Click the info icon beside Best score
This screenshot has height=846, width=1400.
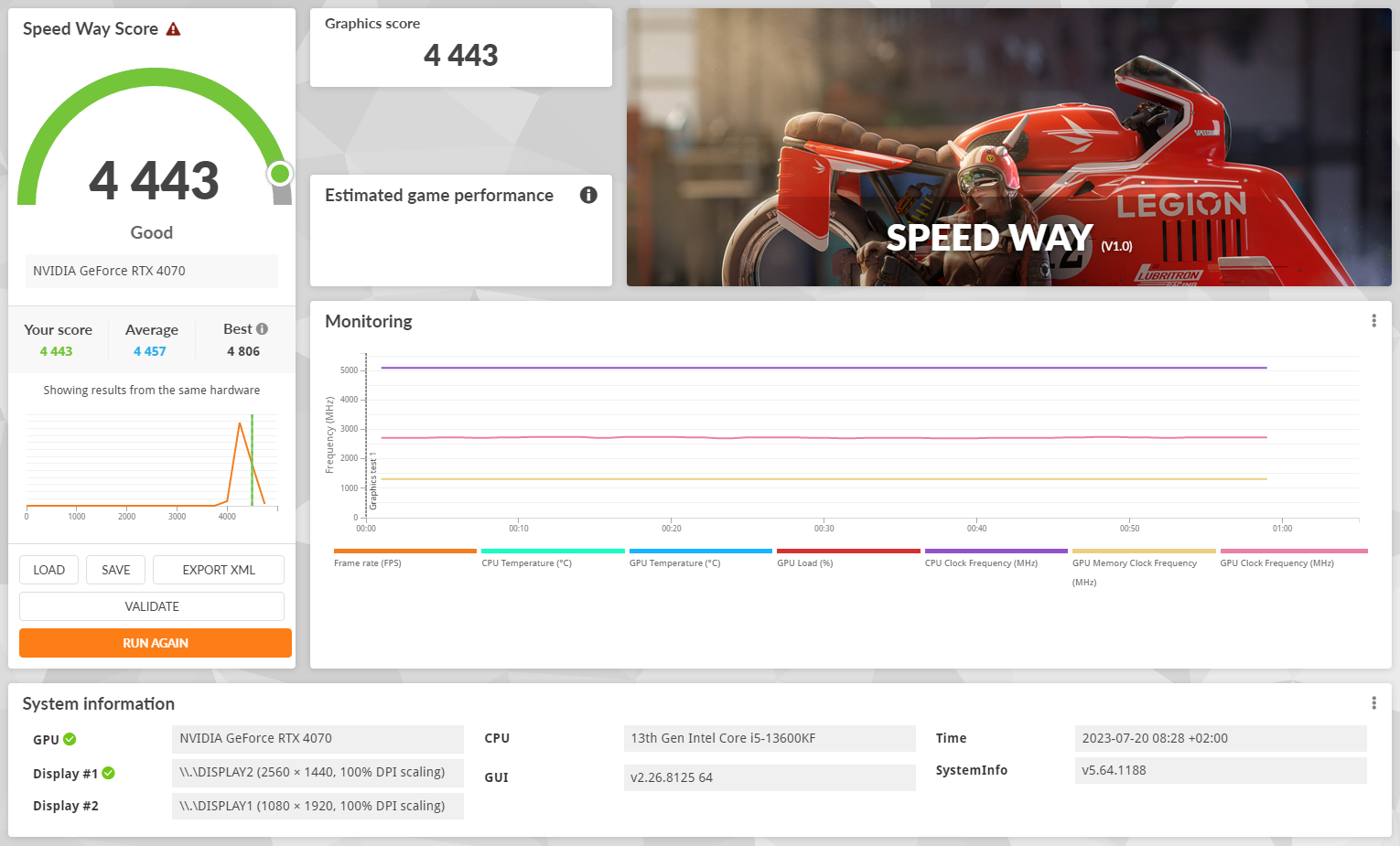(262, 328)
